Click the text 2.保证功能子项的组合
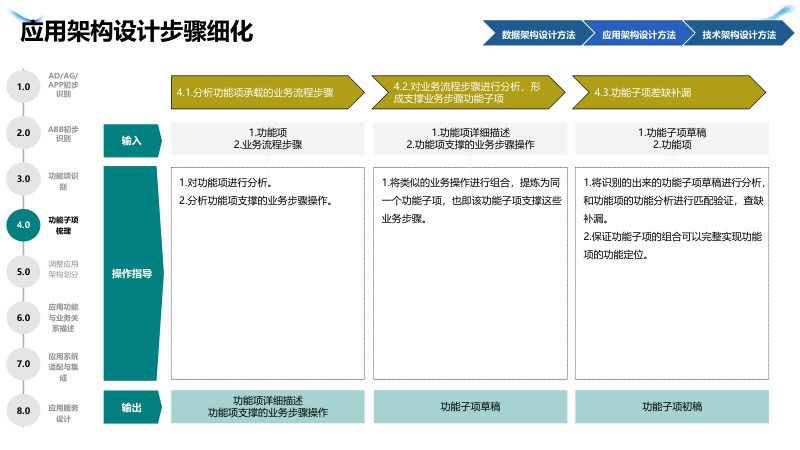The height and width of the screenshot is (450, 800). click(x=672, y=245)
